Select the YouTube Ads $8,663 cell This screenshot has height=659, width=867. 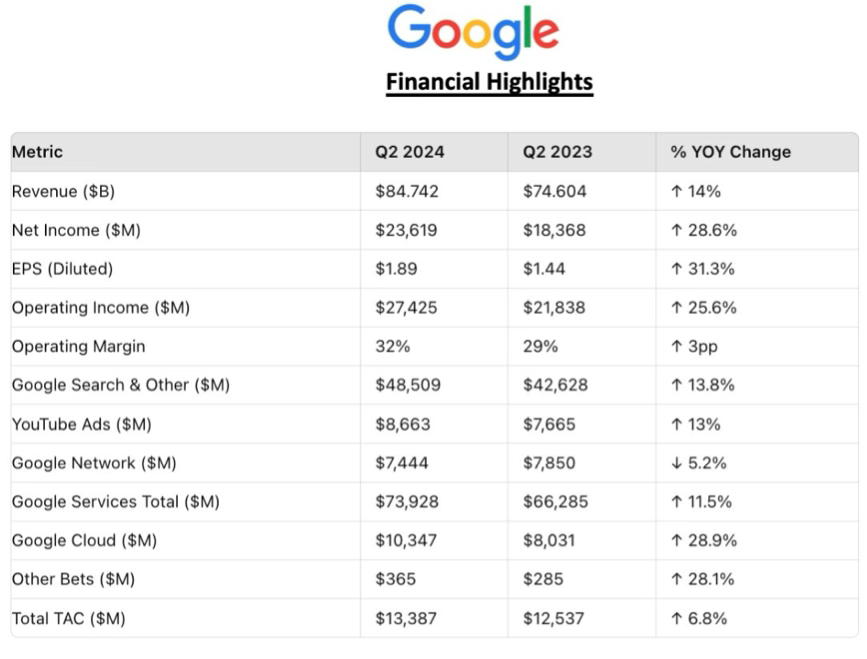[x=402, y=424]
